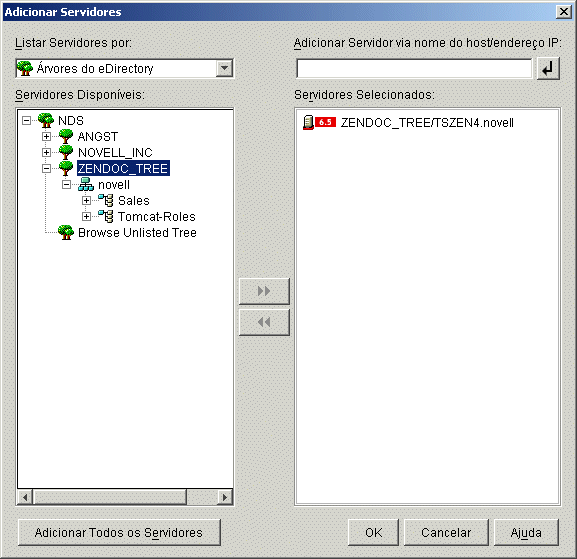Select ZENDOC_TREE/TSZEN4.novell in selected servers
Viewport: 577px width, 559px height.
coord(427,123)
